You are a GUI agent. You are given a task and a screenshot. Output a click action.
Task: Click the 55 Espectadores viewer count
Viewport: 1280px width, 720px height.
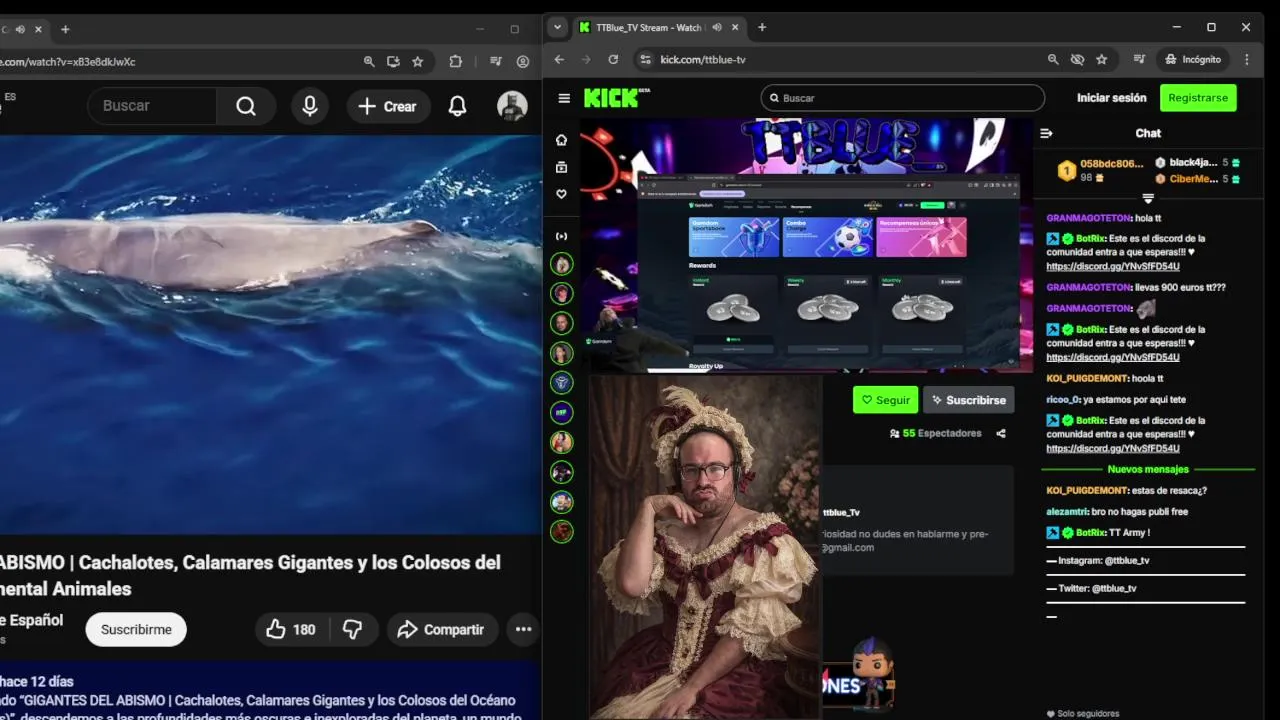[x=935, y=434]
